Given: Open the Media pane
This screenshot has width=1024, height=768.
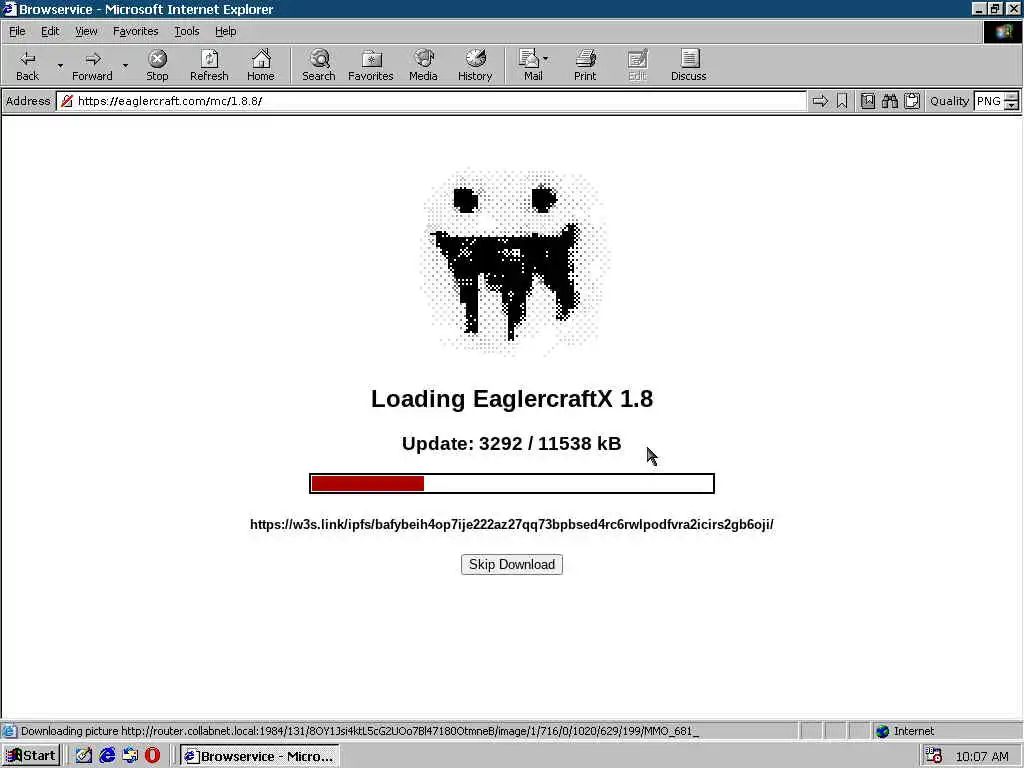Looking at the screenshot, I should coord(423,65).
